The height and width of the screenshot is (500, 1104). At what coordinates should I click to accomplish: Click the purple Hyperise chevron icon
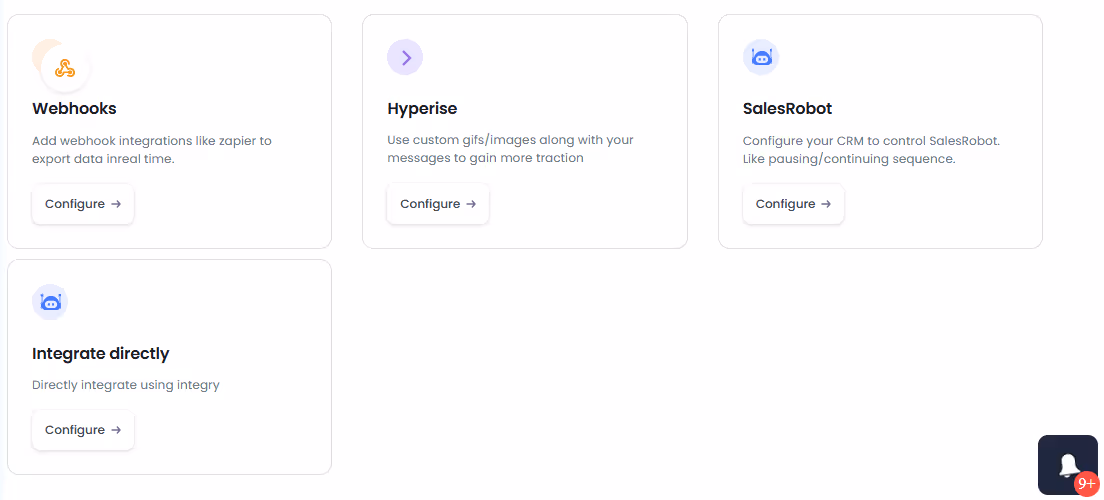pos(405,57)
